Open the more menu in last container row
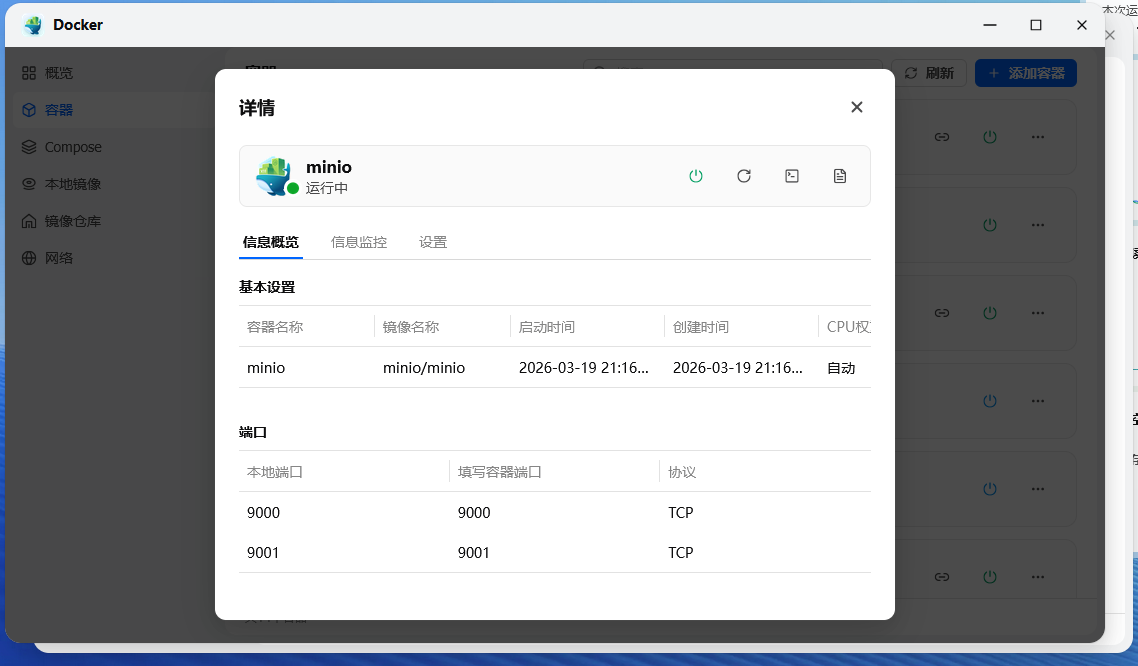 point(1038,577)
